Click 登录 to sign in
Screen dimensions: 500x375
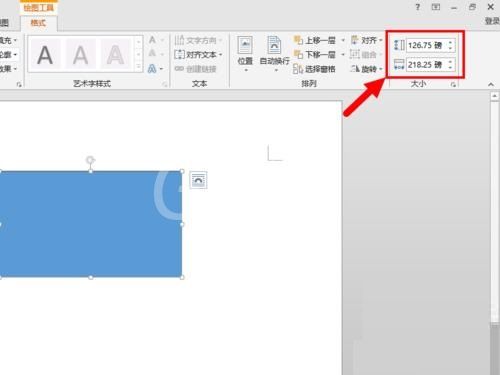click(492, 21)
